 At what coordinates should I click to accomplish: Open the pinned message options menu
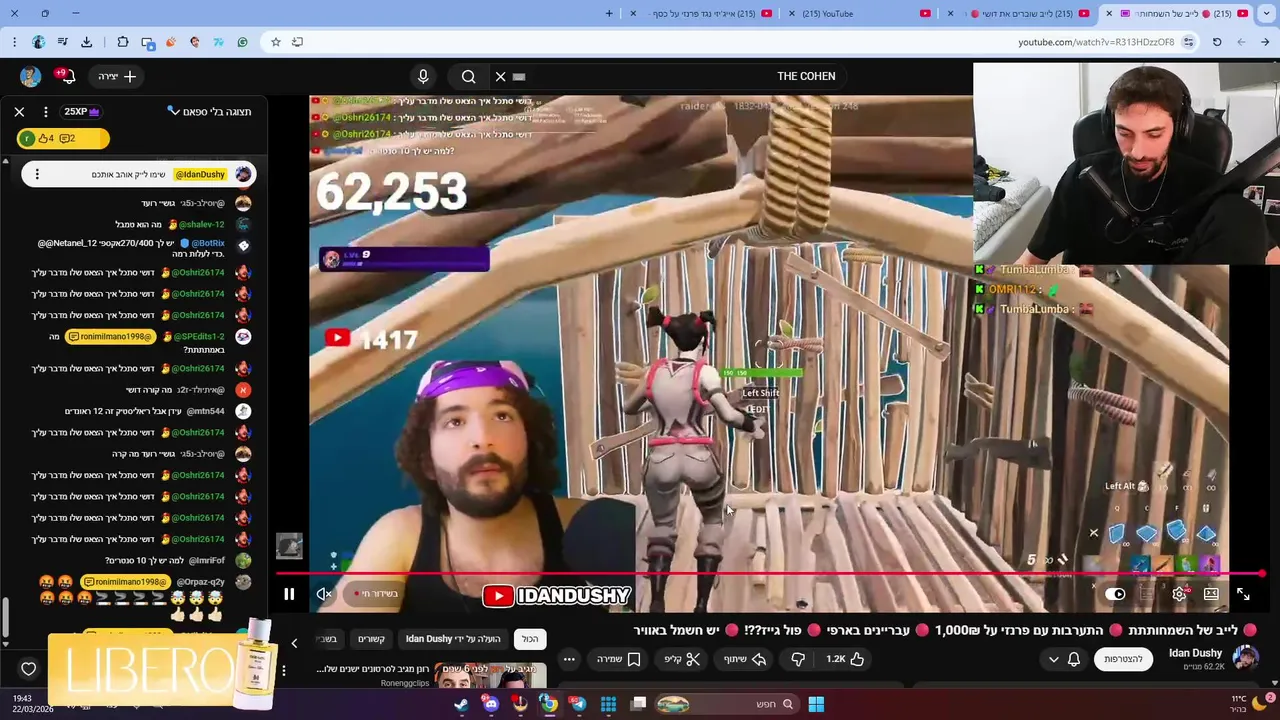(37, 174)
